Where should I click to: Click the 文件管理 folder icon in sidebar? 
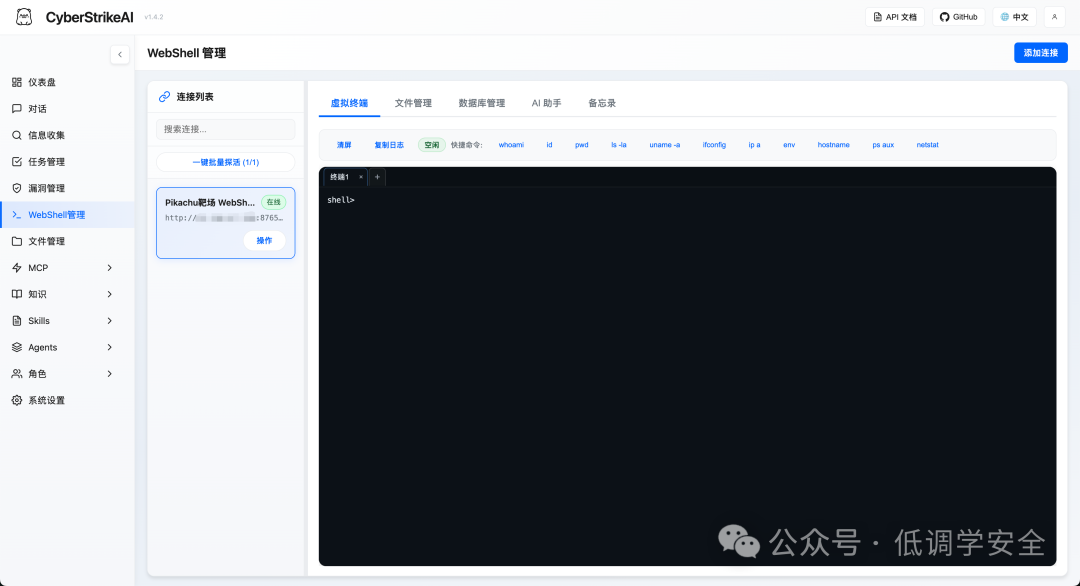click(x=17, y=241)
